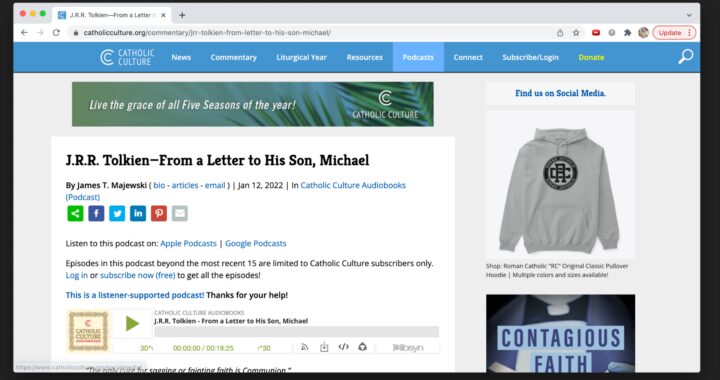Open the Chrome profile avatar
The image size is (720, 380).
pos(643,33)
